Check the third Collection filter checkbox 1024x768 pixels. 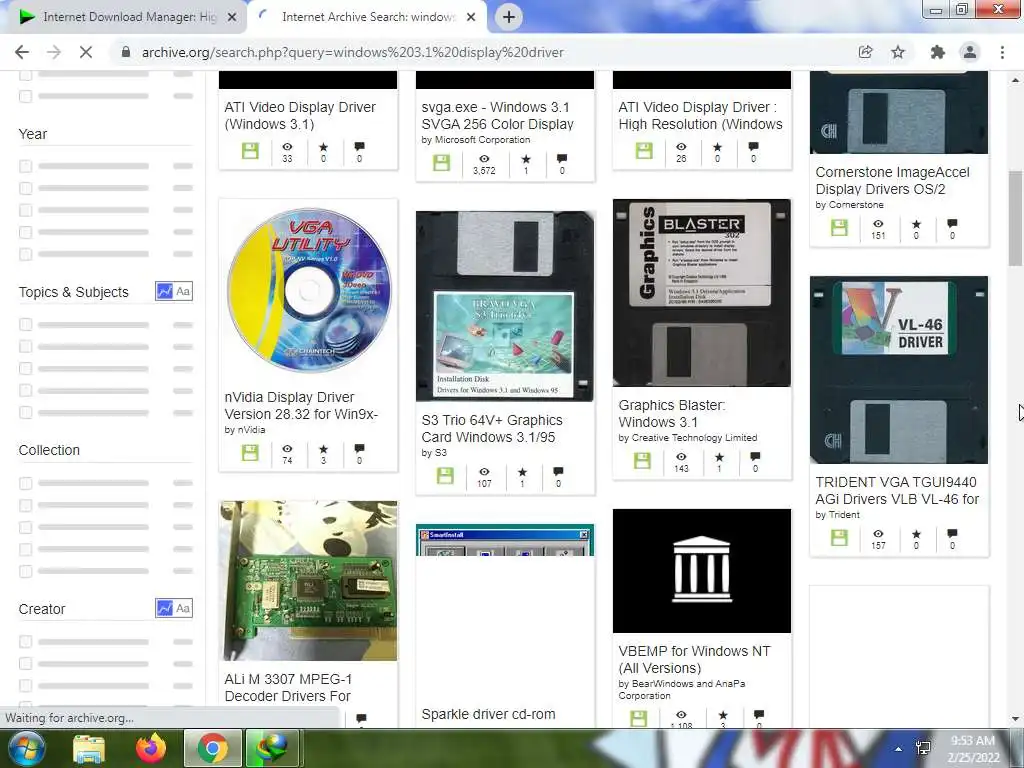coord(25,527)
